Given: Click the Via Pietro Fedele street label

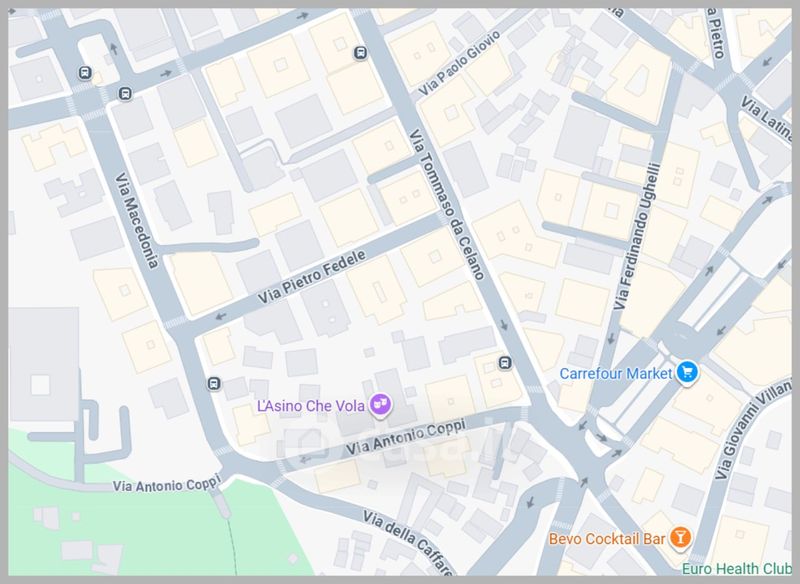Looking at the screenshot, I should tap(312, 276).
